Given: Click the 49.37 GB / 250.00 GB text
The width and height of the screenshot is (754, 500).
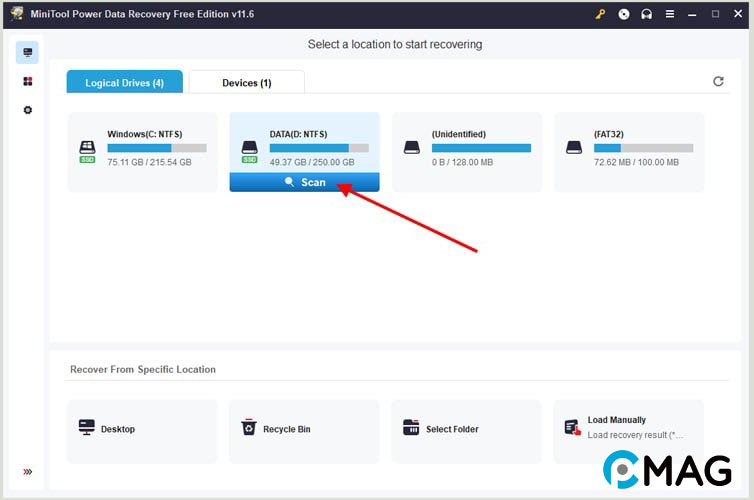Looking at the screenshot, I should coord(312,162).
